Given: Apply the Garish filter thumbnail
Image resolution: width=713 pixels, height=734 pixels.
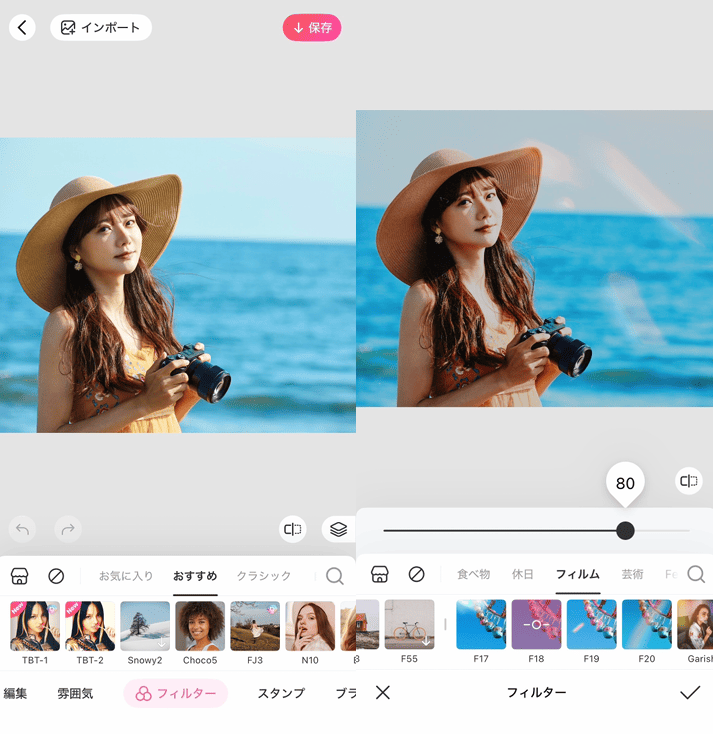Looking at the screenshot, I should pyautogui.click(x=695, y=624).
